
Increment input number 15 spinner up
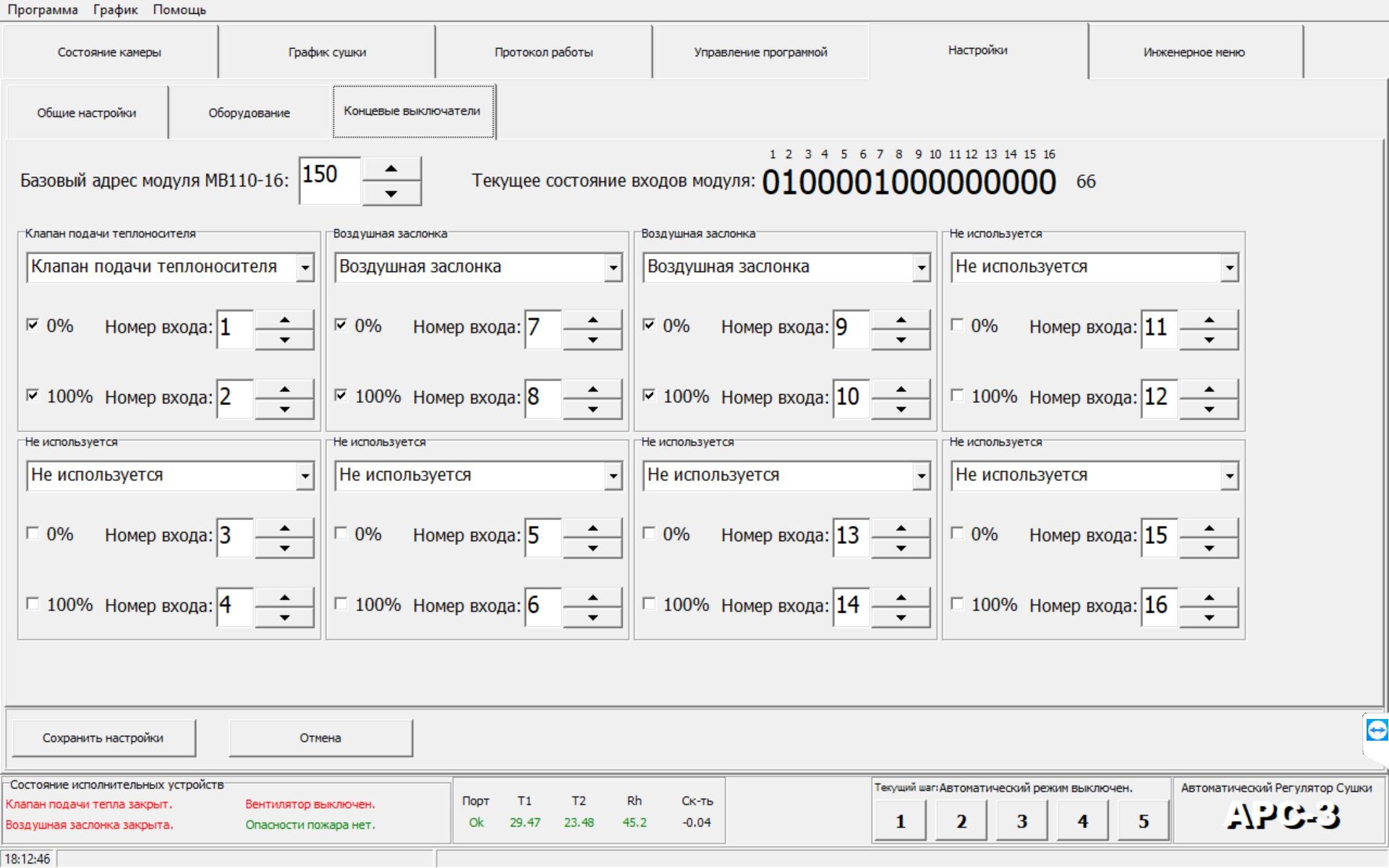[x=1209, y=528]
